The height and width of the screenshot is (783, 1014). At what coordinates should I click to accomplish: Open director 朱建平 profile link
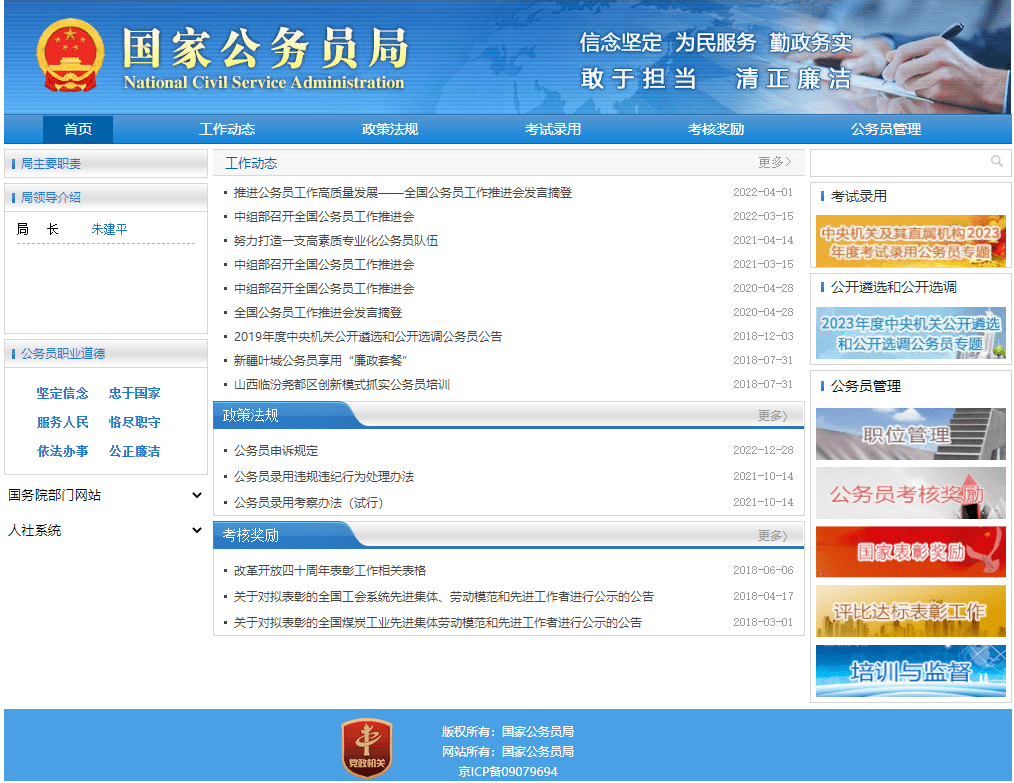point(109,229)
